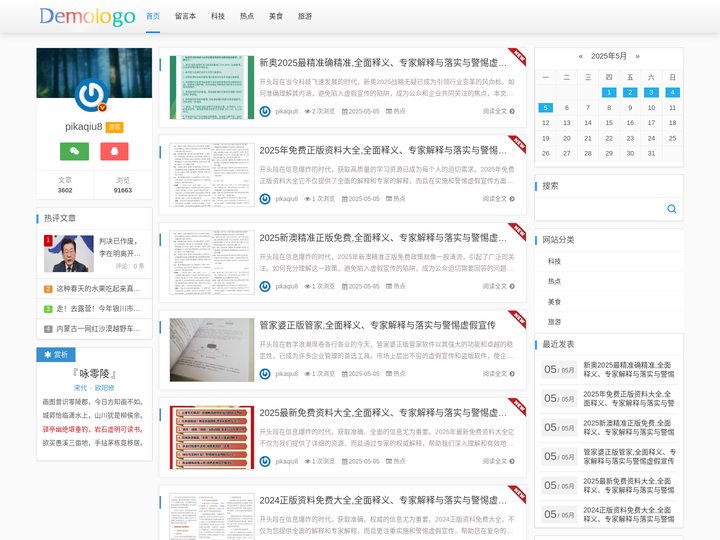
Task: Open thumbnail of 2025新澳精准正版免费 article
Action: [212, 262]
